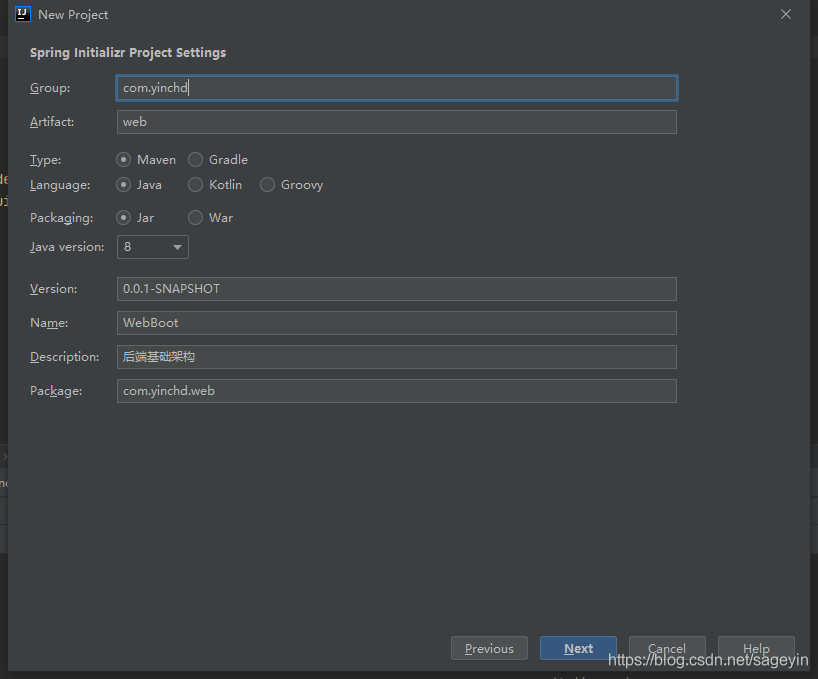Set packaging to War
Viewport: 818px width, 679px height.
196,217
